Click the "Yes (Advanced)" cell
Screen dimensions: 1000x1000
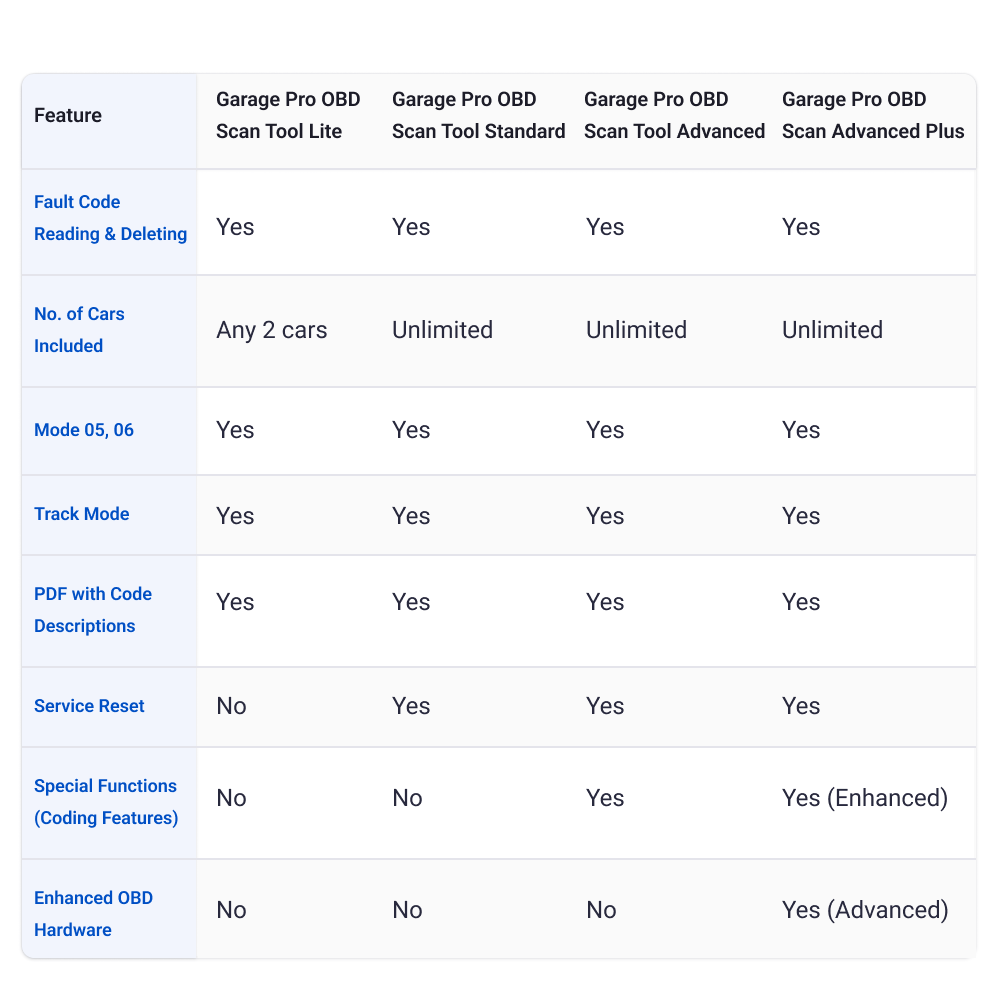[x=865, y=910]
